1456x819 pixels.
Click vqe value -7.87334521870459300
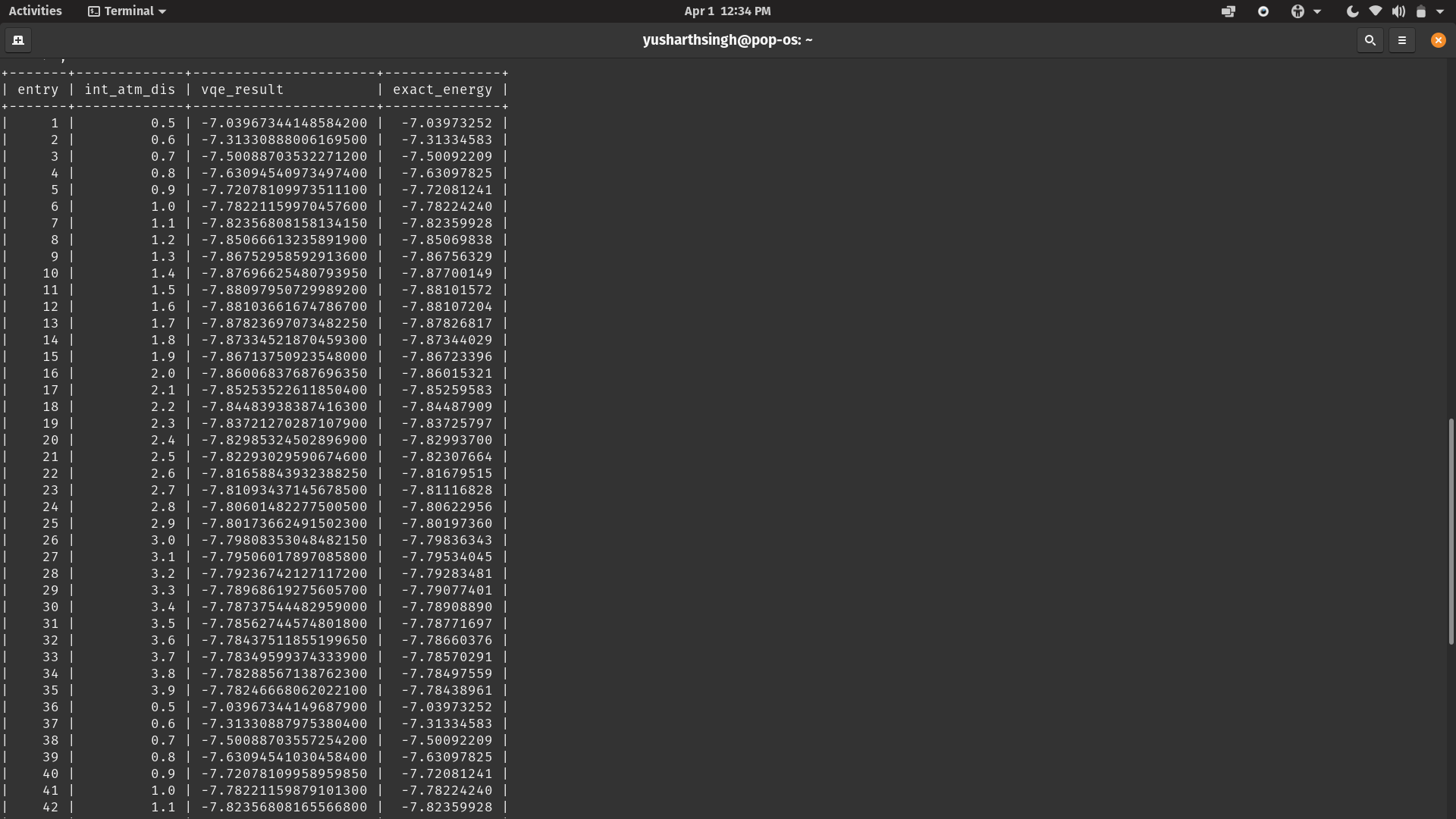[x=284, y=340]
